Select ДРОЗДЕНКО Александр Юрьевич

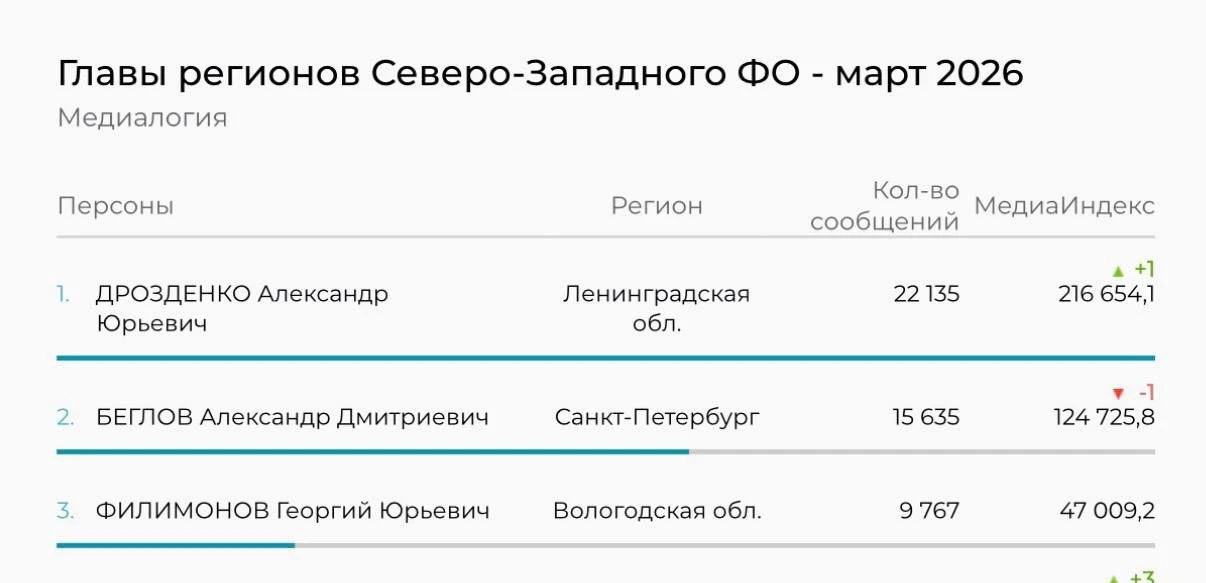241,308
